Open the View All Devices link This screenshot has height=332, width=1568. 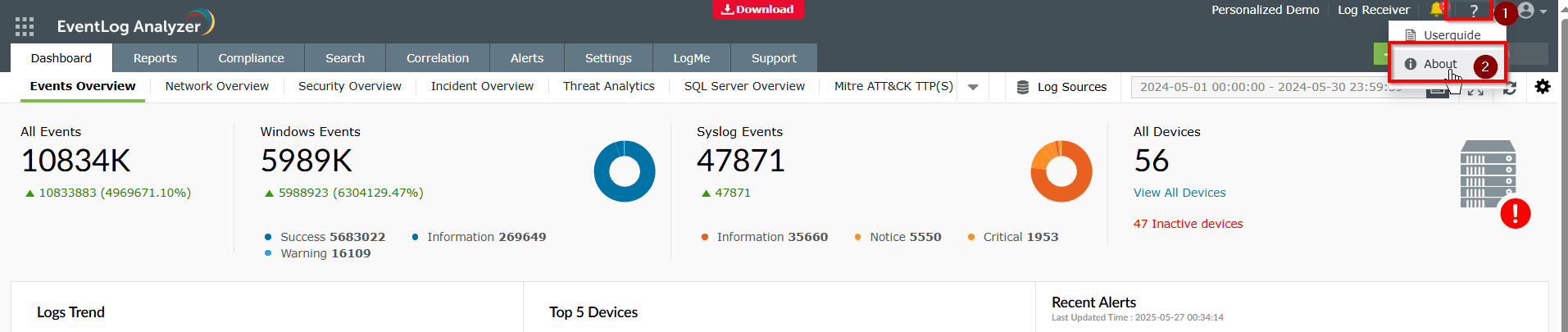[1179, 193]
